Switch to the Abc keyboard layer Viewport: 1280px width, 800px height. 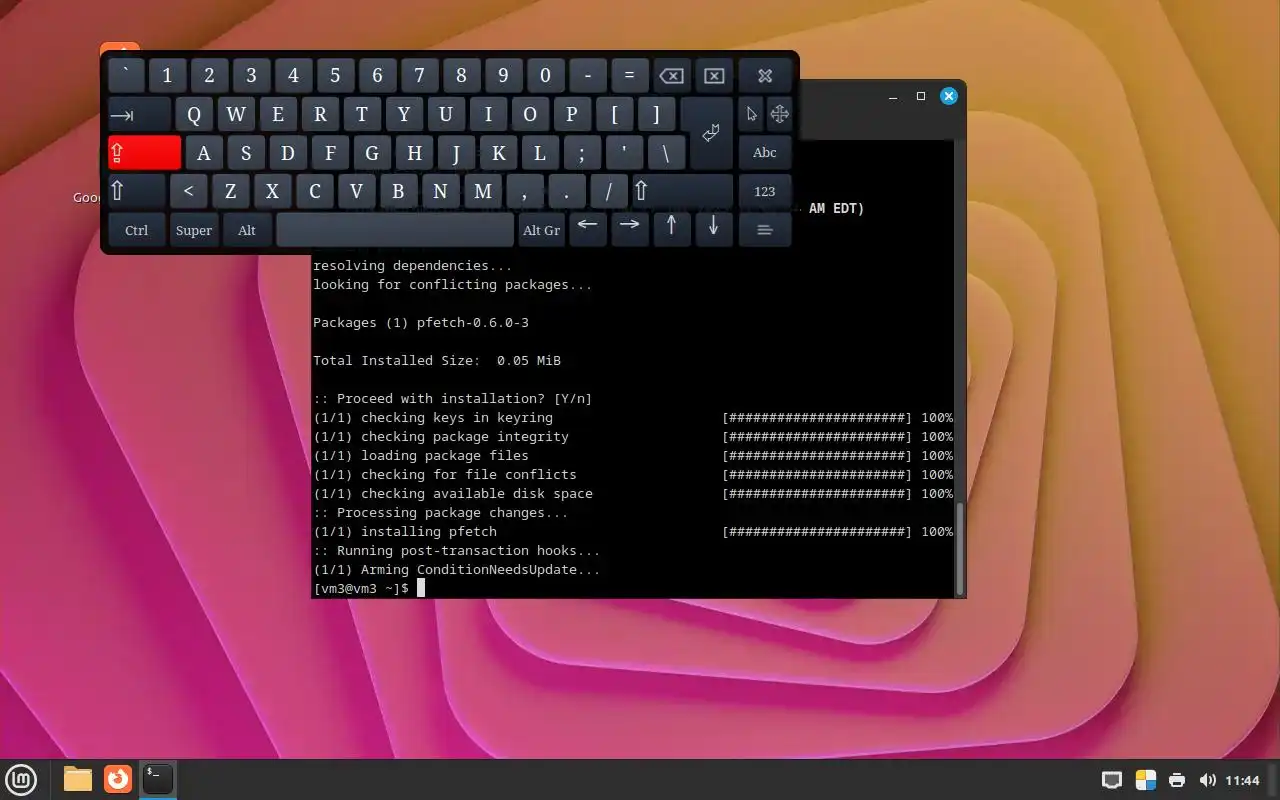point(765,152)
